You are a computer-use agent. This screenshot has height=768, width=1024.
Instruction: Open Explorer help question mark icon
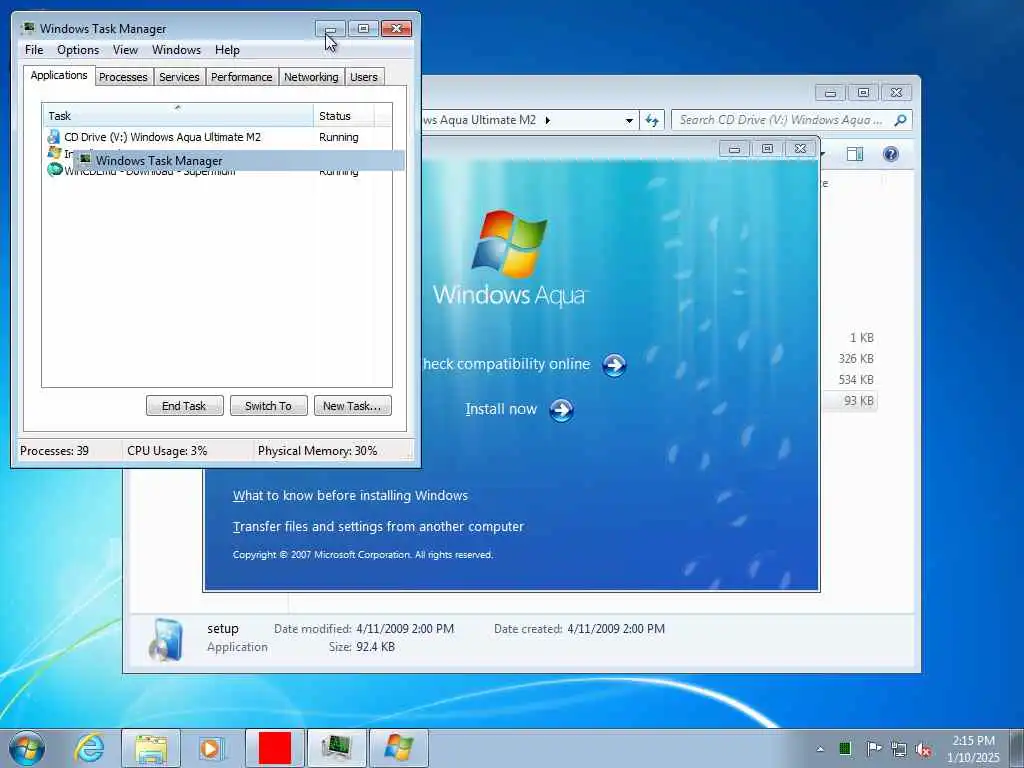pos(891,154)
